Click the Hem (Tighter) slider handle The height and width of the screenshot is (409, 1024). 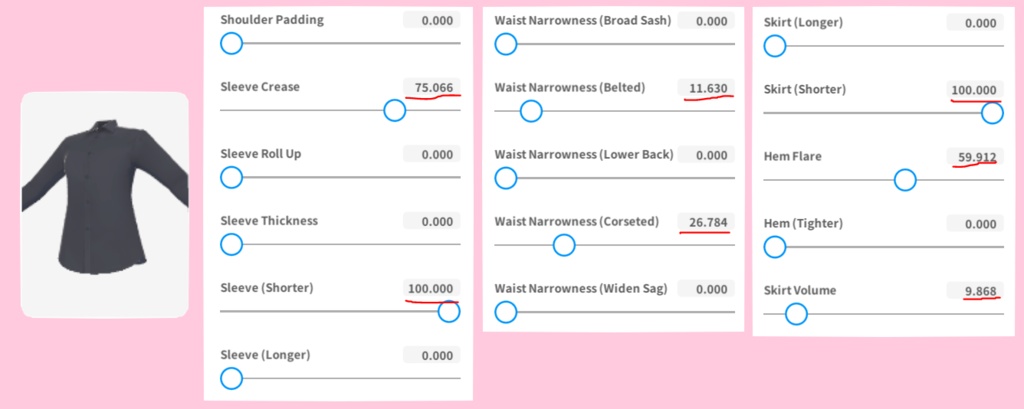tap(775, 247)
